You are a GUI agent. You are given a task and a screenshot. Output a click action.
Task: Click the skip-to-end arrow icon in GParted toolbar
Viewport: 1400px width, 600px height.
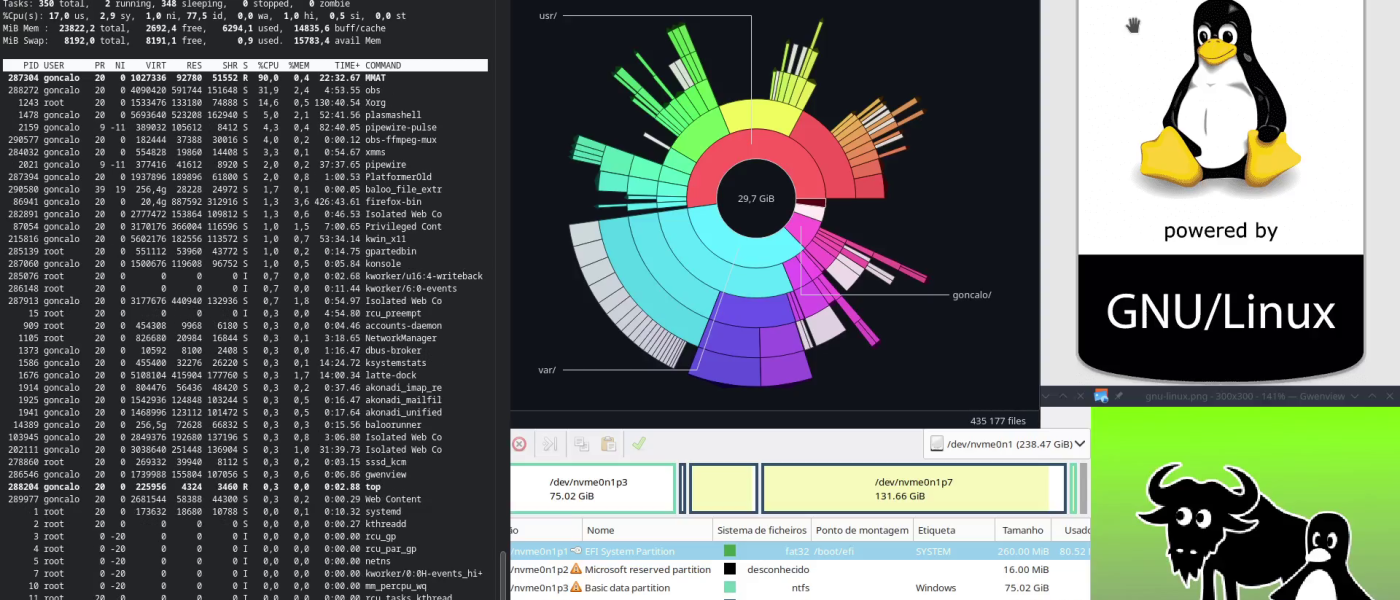(549, 444)
